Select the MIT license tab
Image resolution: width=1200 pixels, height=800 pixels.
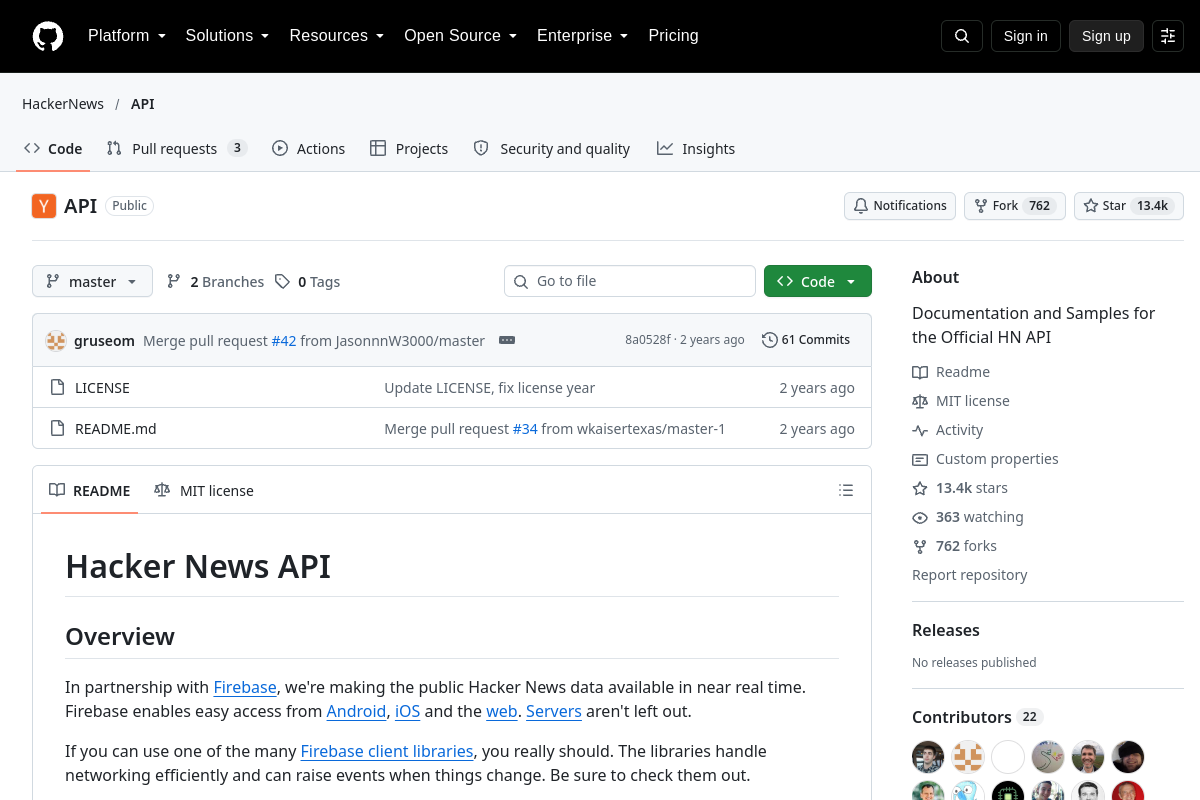(204, 491)
